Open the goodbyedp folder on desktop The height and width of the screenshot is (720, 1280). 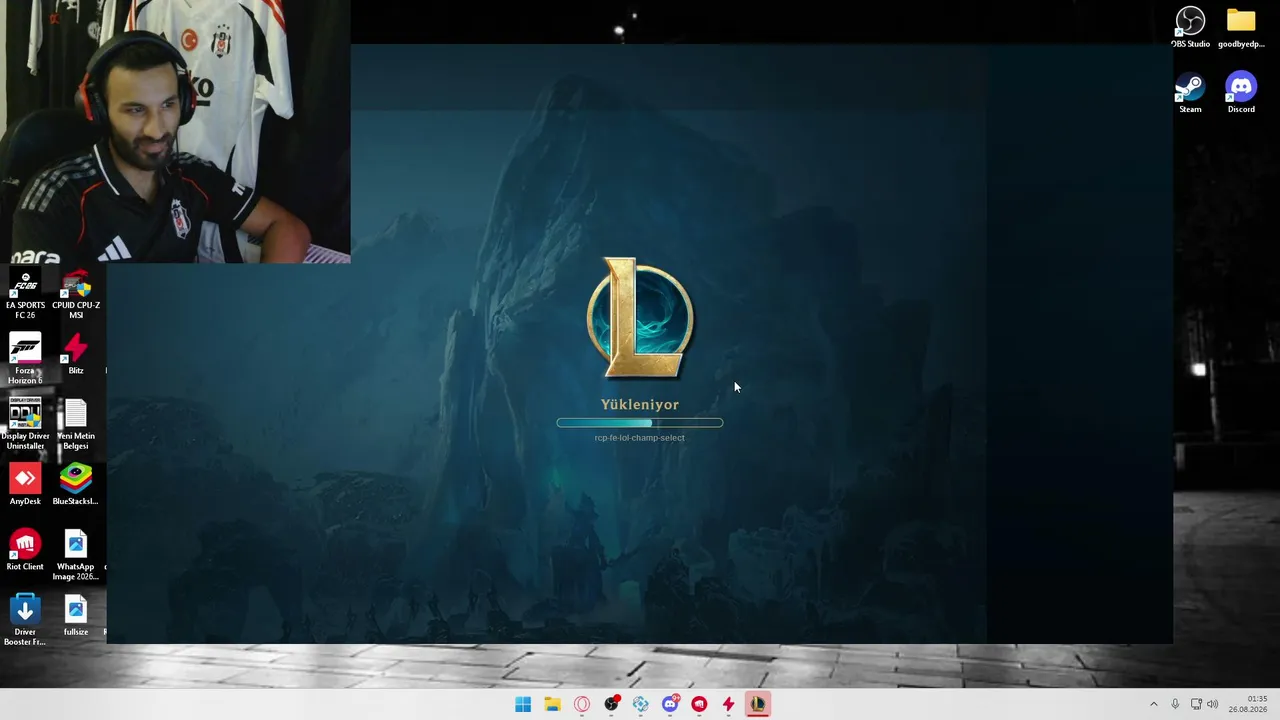[1241, 27]
